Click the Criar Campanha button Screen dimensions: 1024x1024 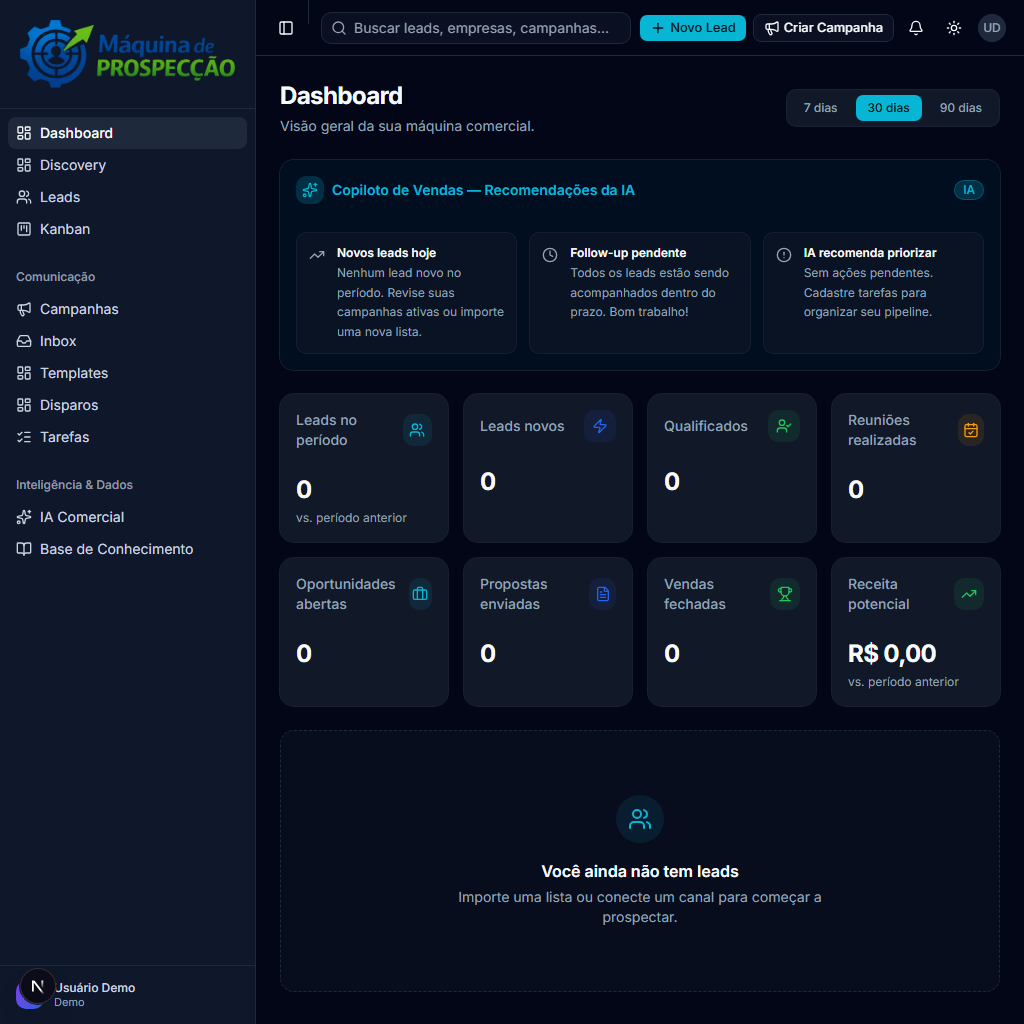pos(823,28)
